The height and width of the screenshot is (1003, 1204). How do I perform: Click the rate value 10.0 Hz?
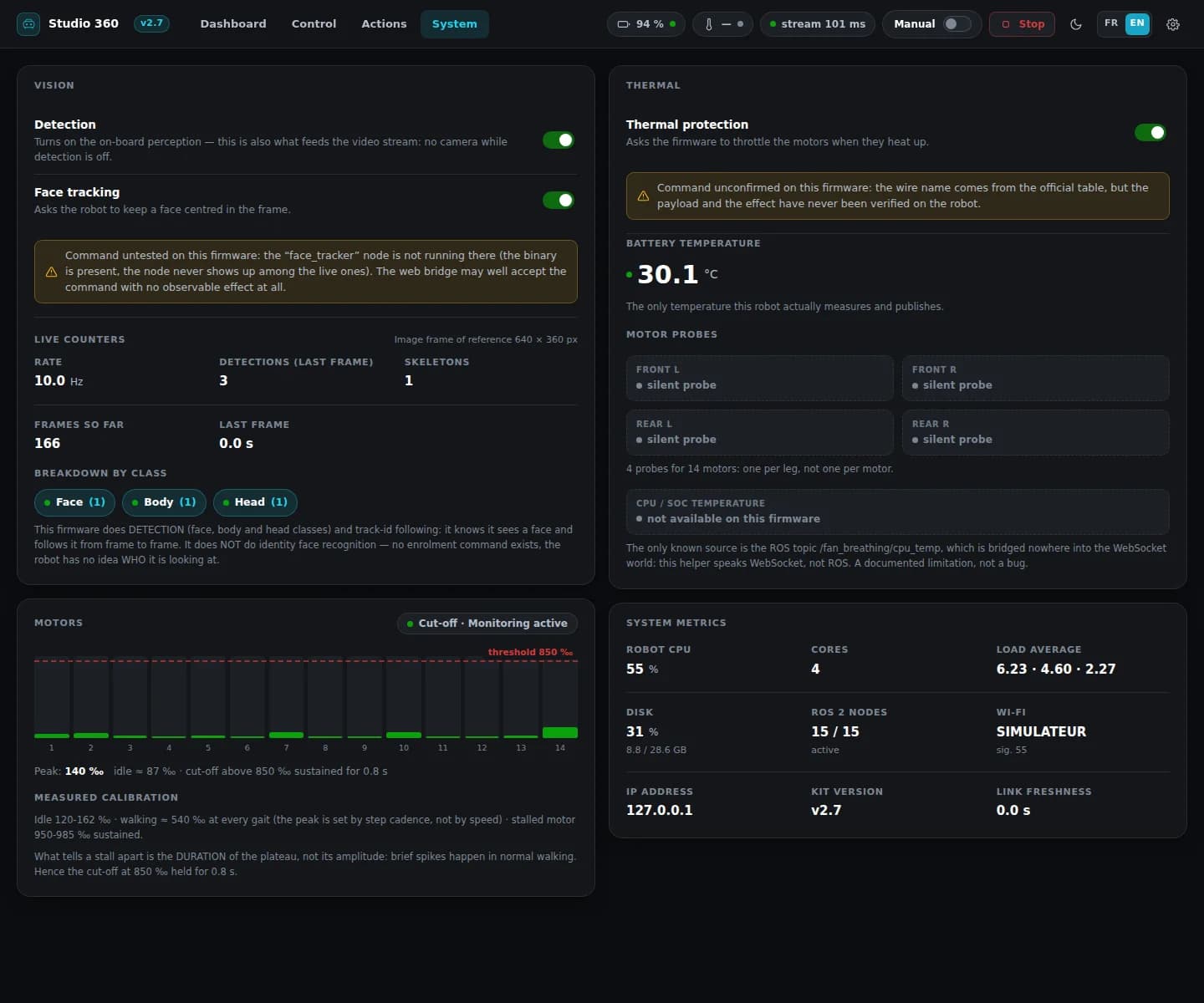[x=59, y=381]
